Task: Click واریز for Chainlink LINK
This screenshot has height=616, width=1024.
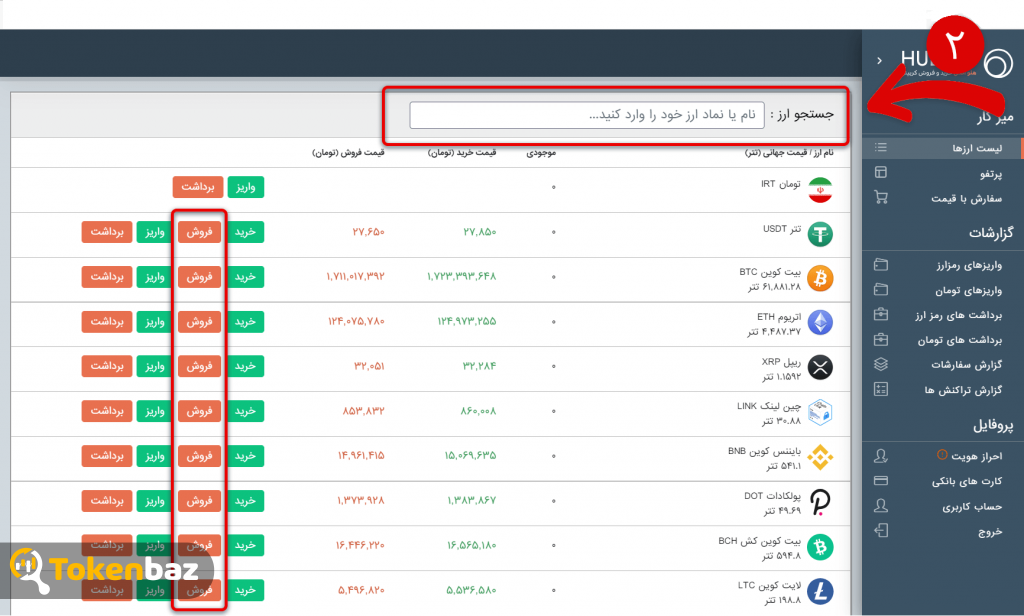Action: coord(154,411)
